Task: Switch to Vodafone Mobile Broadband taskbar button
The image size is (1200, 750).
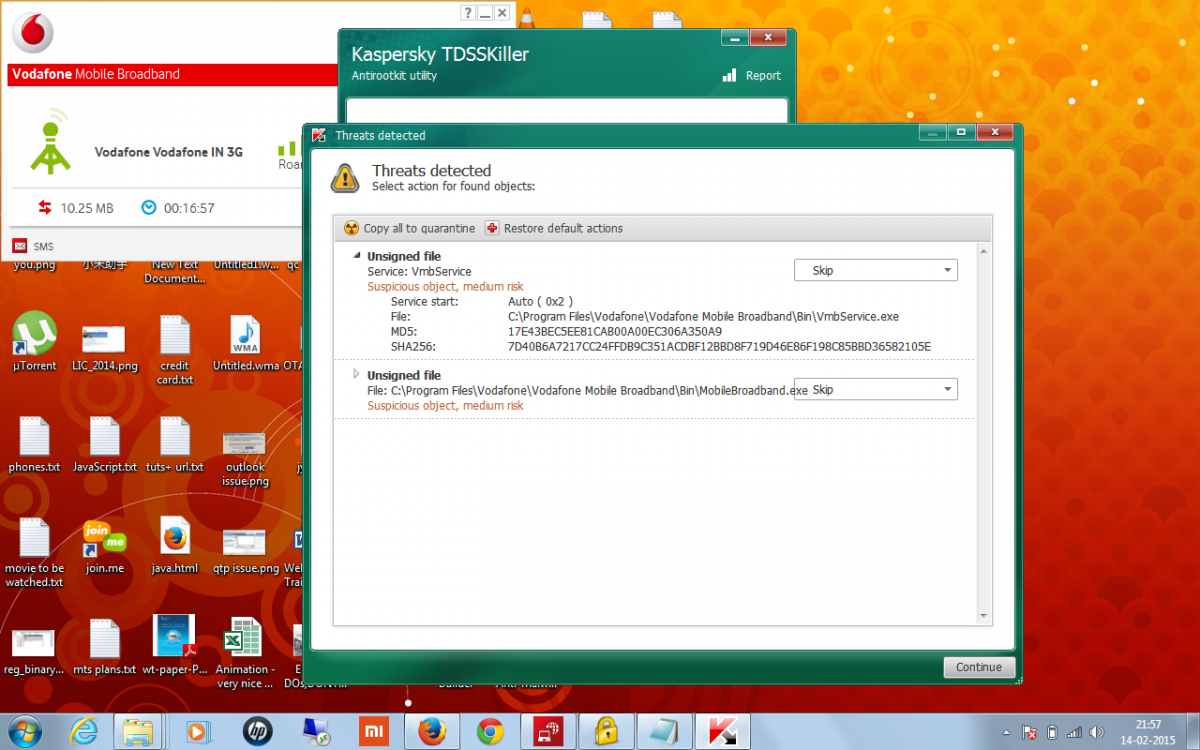Action: coord(548,731)
